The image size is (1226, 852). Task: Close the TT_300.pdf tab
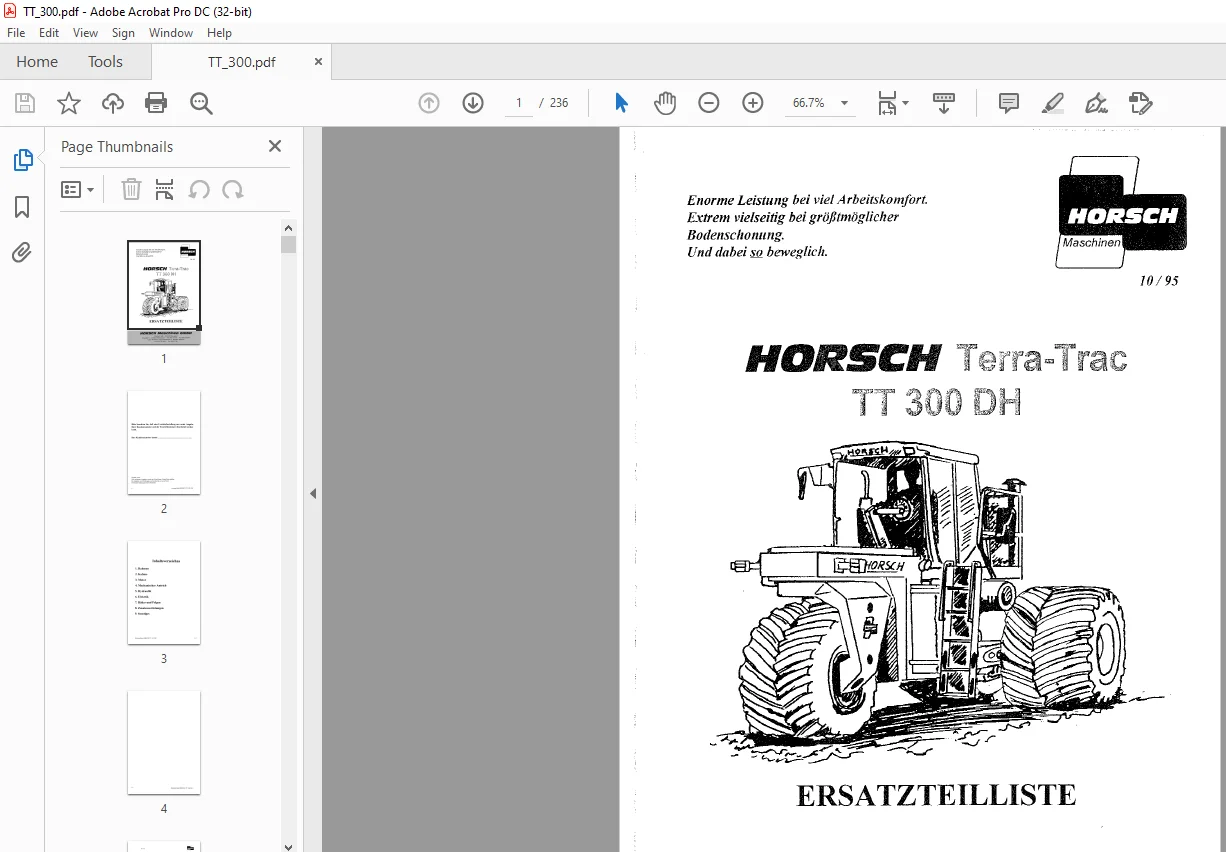coord(319,62)
